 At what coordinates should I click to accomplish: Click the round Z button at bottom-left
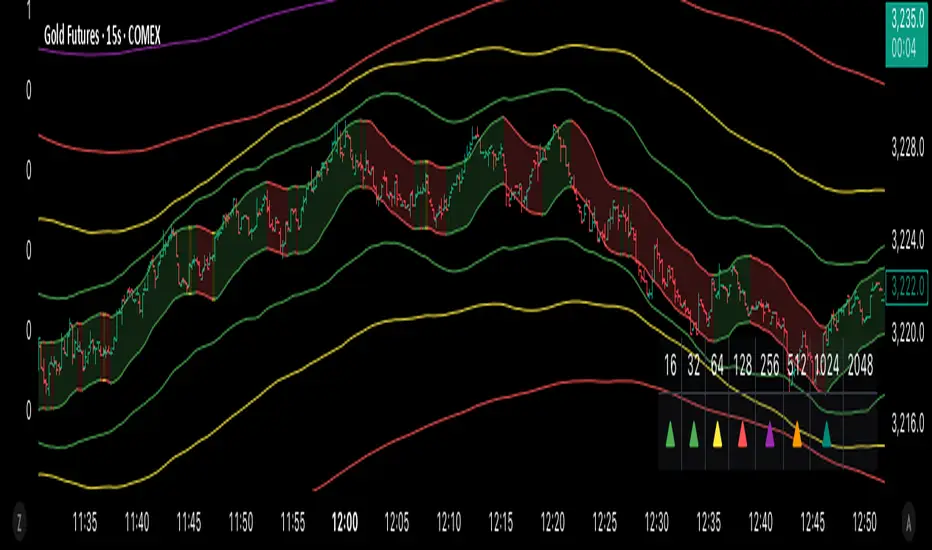pos(20,523)
